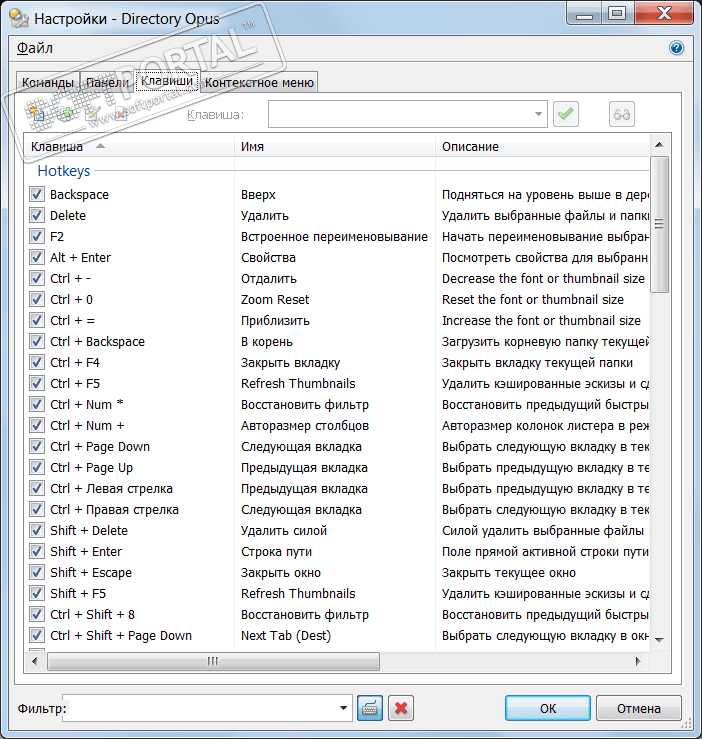This screenshot has height=739, width=702.
Task: Uncheck the Ctrl + F4 hotkey
Action: (37, 362)
